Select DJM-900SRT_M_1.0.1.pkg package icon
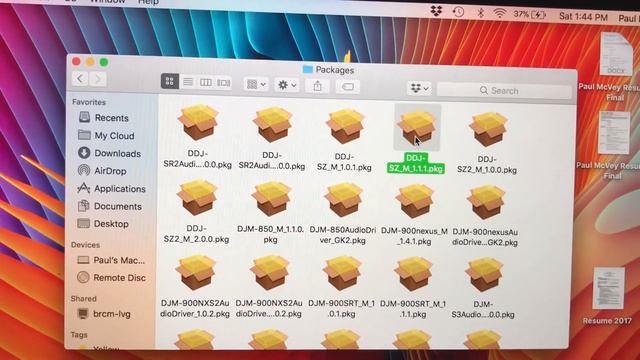640x360 pixels. [342, 274]
